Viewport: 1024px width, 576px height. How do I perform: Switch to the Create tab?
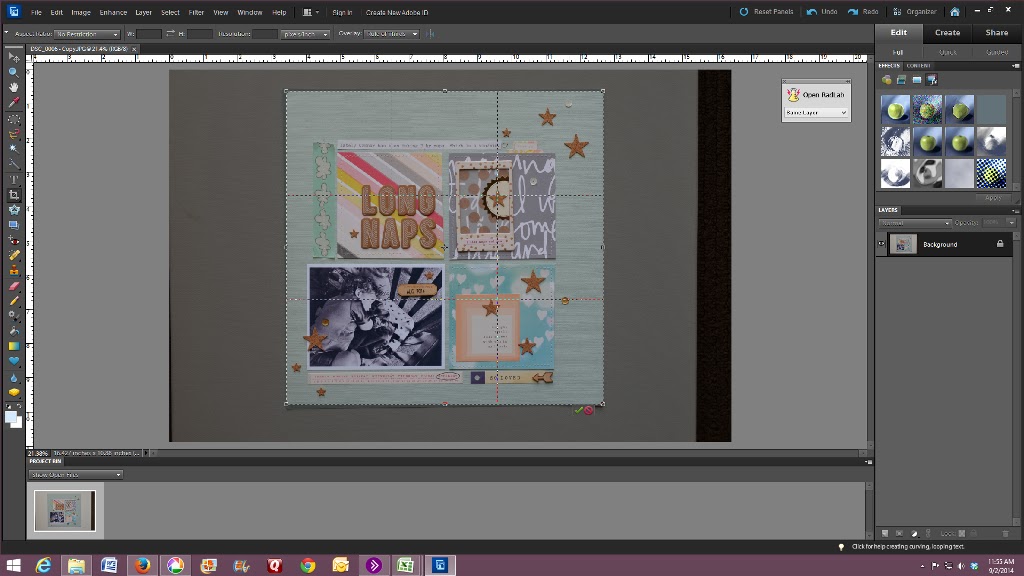pyautogui.click(x=947, y=32)
